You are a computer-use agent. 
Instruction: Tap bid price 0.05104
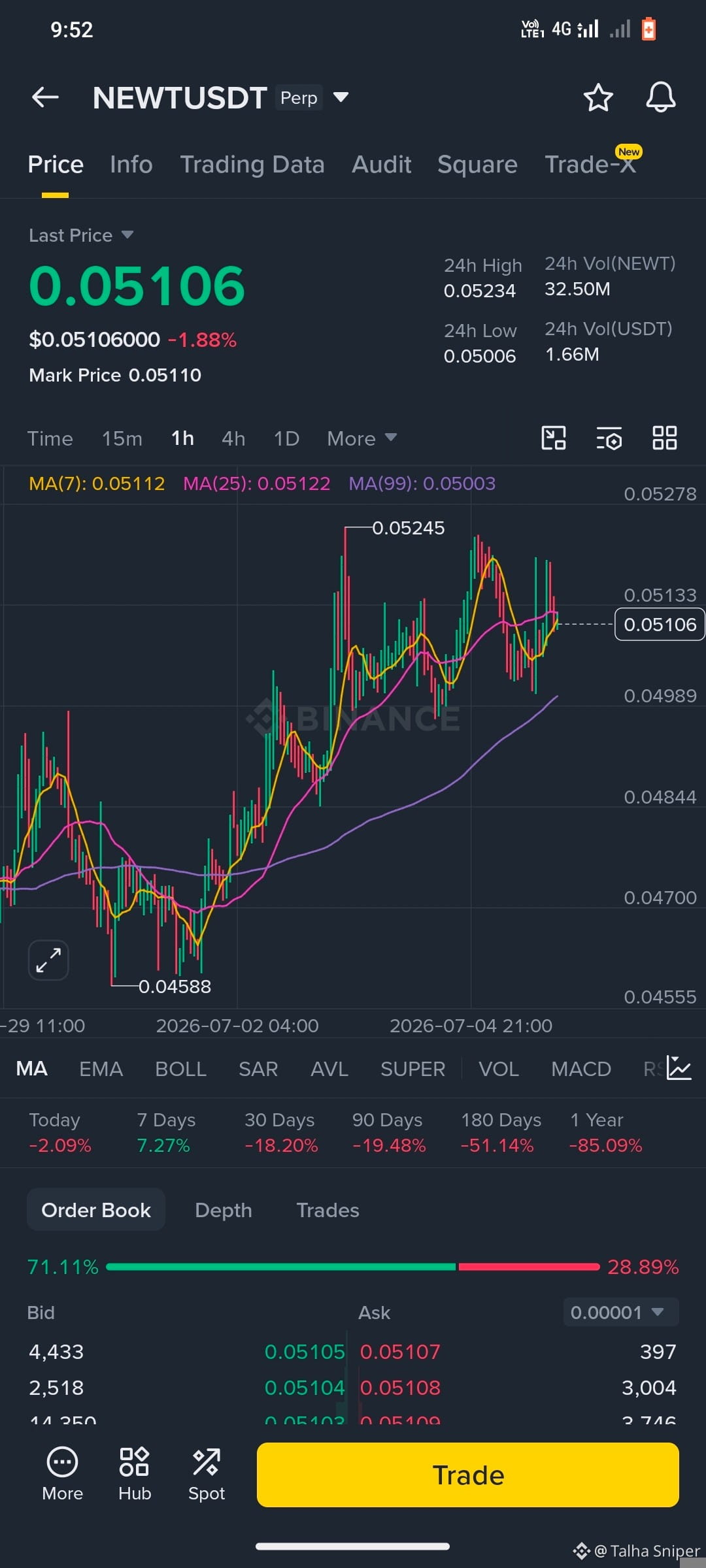click(305, 1388)
